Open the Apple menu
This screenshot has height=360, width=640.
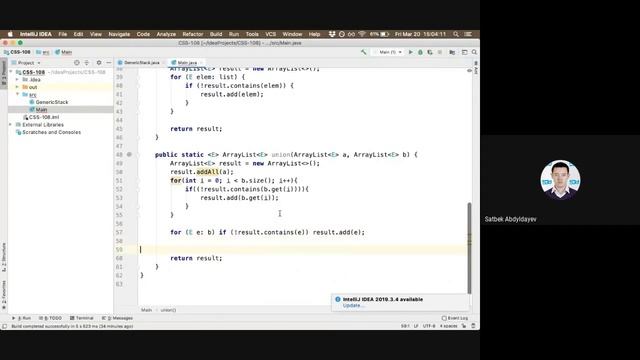[x=10, y=34]
